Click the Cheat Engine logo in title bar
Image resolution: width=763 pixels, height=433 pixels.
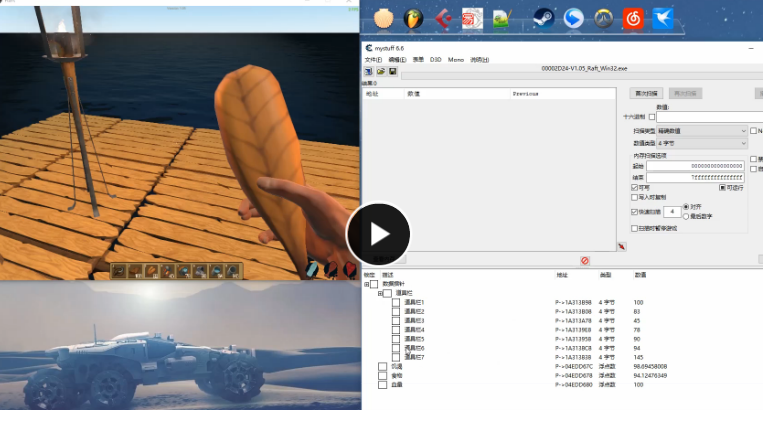[369, 48]
